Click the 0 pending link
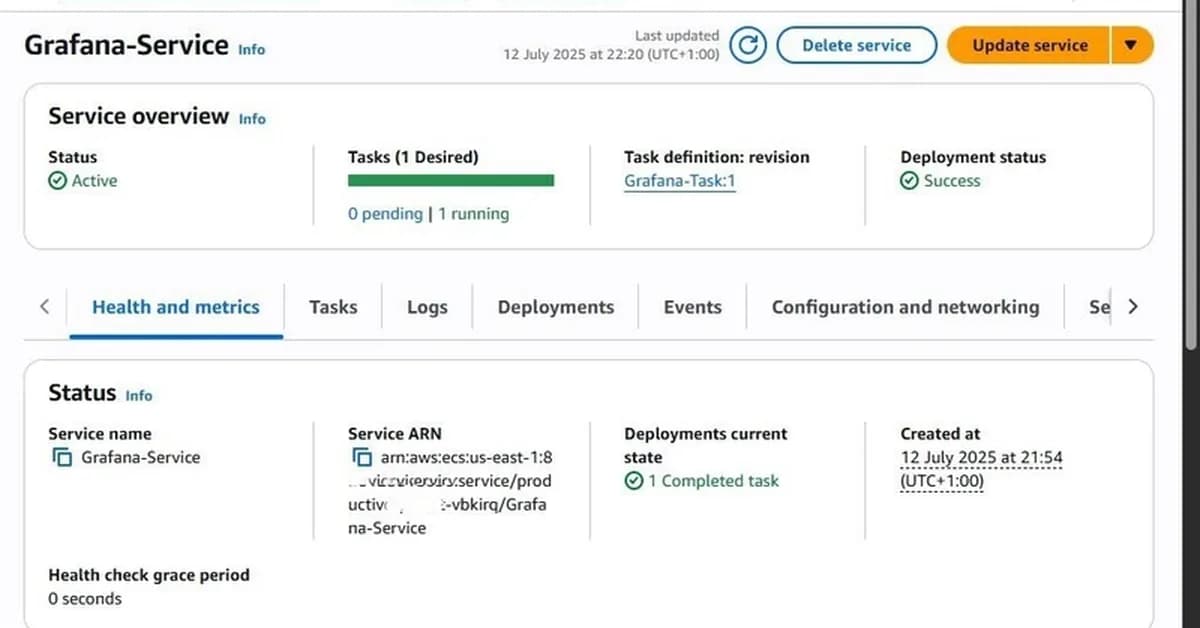1200x628 pixels. [385, 214]
